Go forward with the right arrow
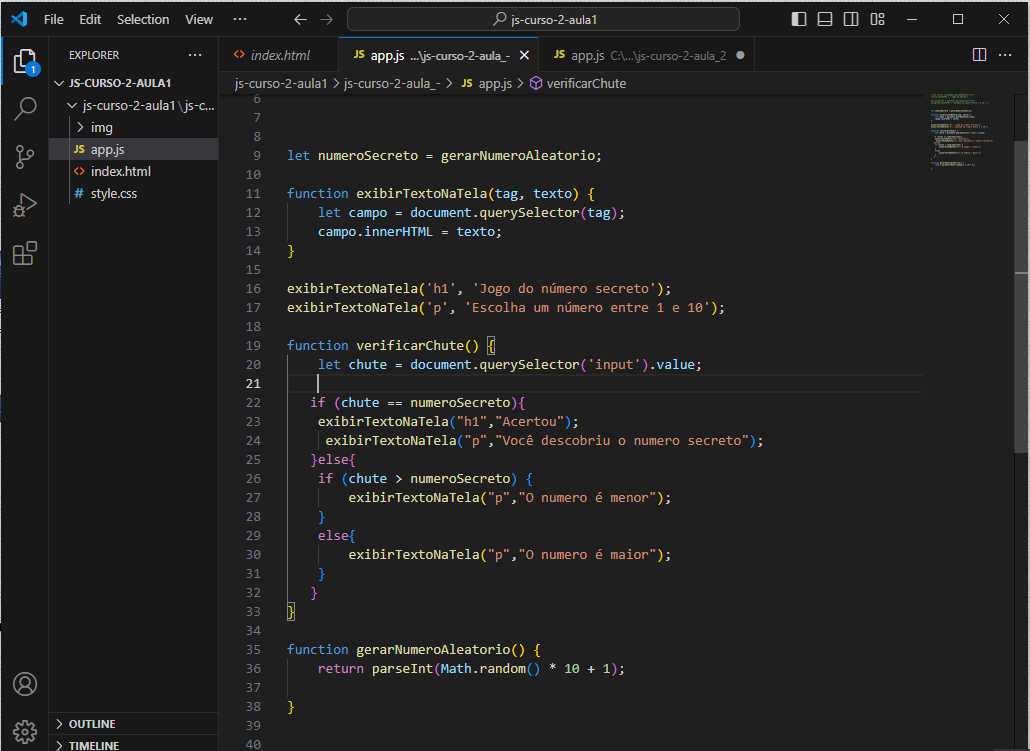 pos(326,20)
